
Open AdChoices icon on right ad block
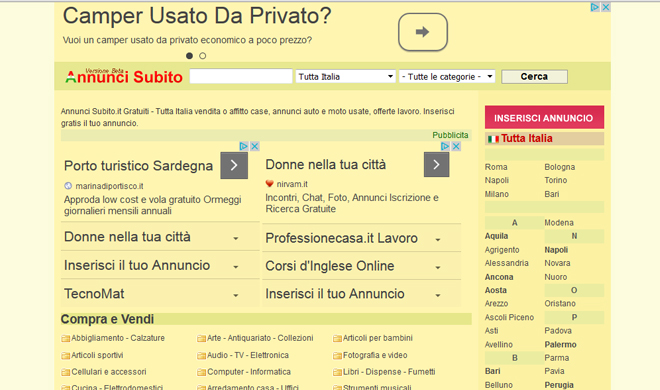pyautogui.click(x=445, y=146)
